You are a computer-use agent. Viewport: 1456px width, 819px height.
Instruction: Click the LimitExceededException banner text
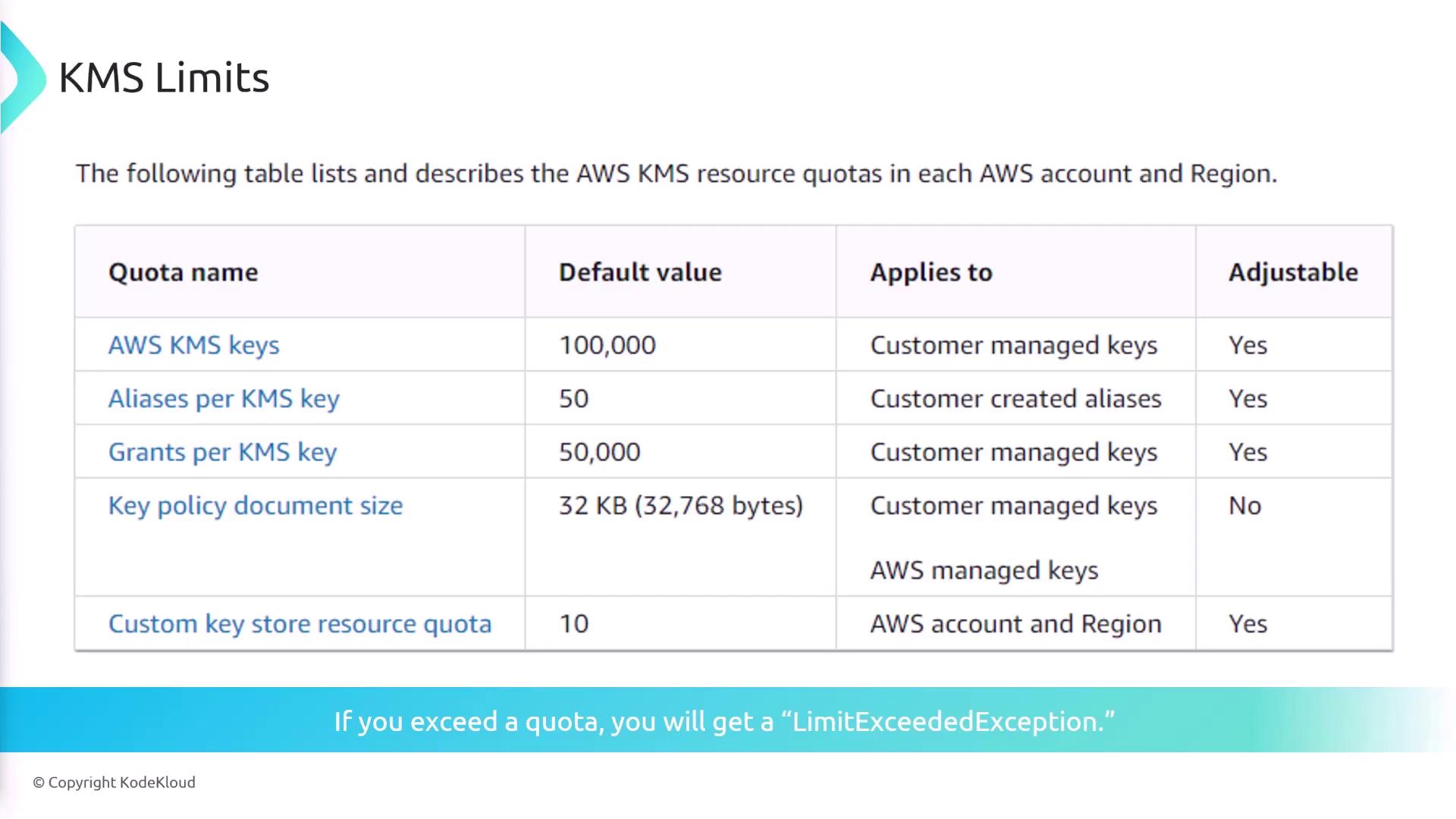tap(724, 721)
